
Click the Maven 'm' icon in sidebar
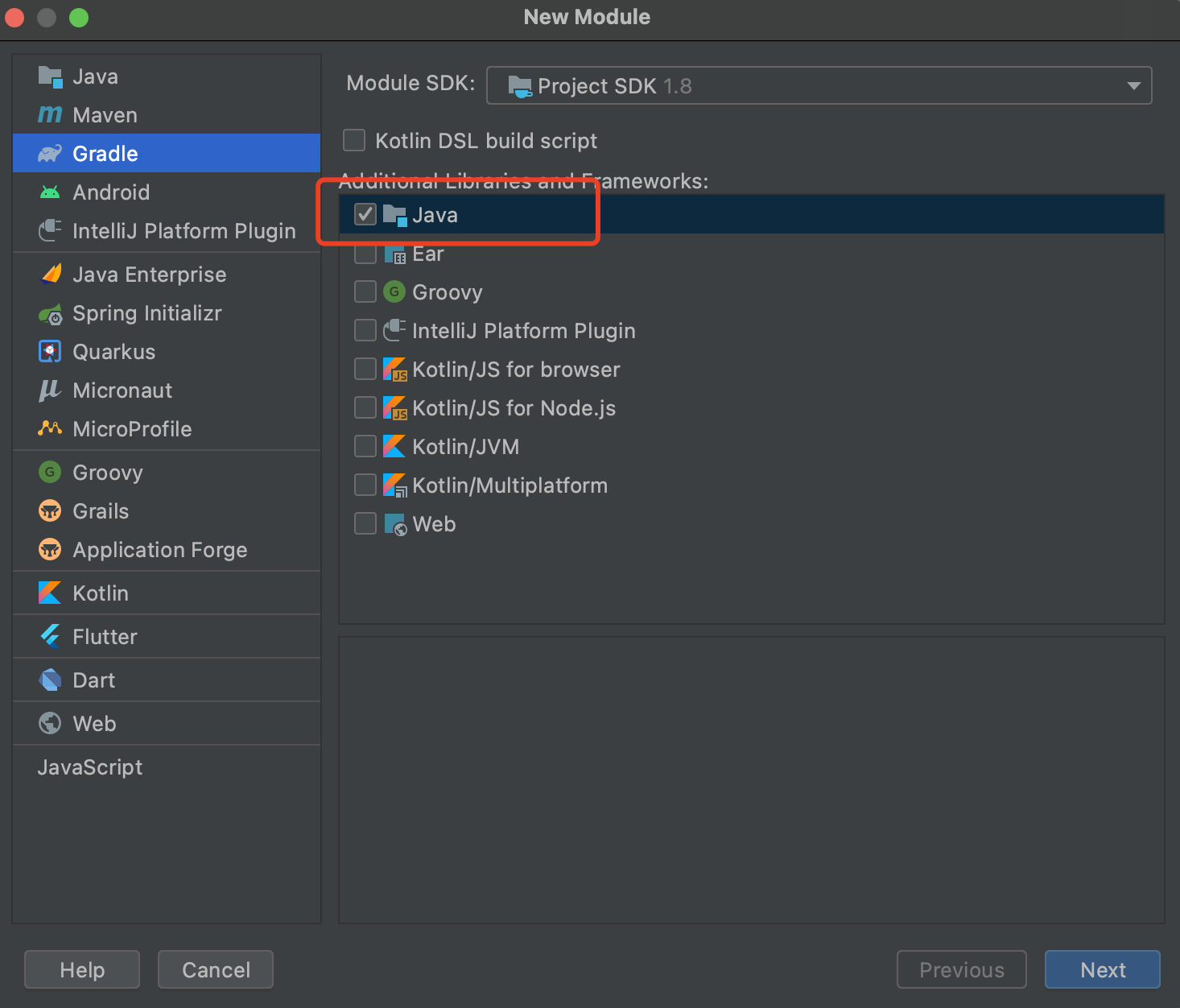(x=50, y=115)
